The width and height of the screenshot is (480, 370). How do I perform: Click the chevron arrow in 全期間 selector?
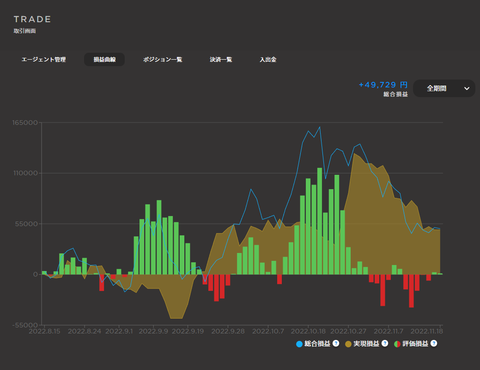[467, 89]
